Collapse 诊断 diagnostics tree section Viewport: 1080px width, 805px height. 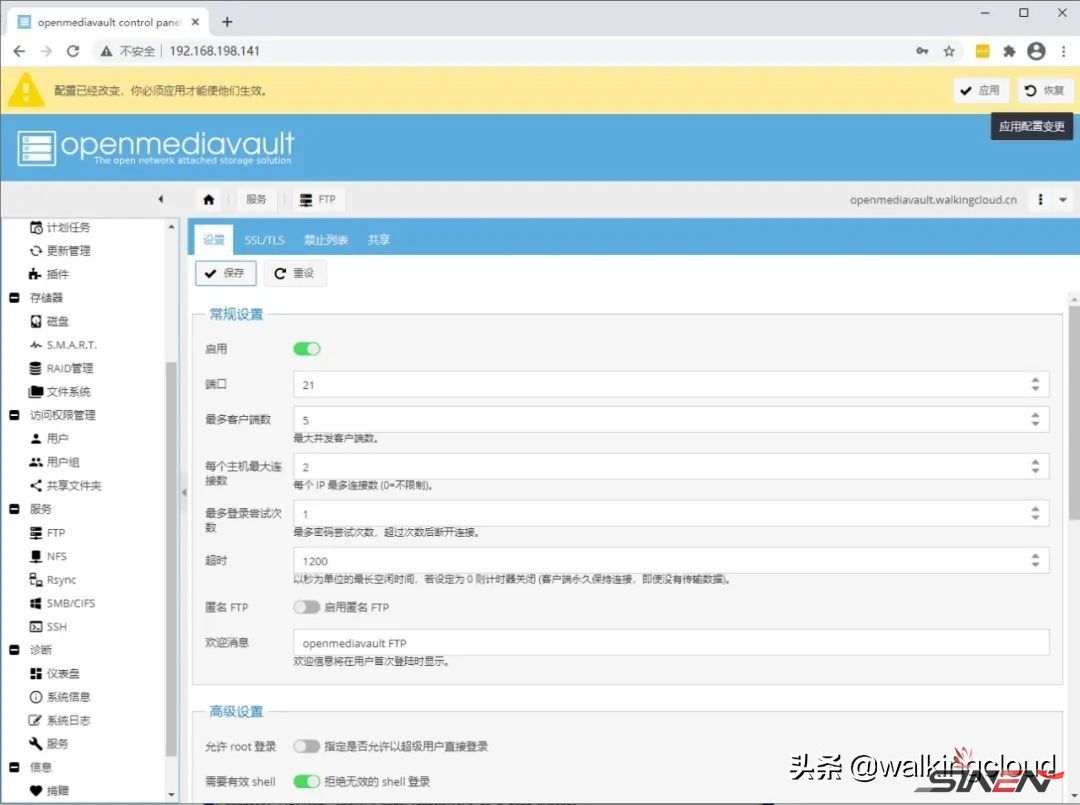14,649
